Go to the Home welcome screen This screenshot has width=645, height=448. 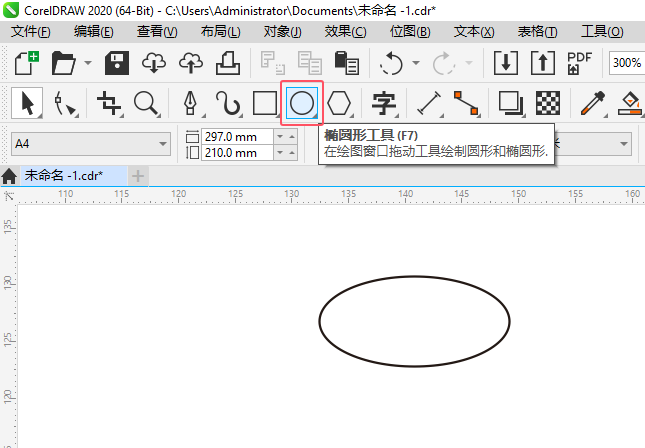[x=9, y=176]
